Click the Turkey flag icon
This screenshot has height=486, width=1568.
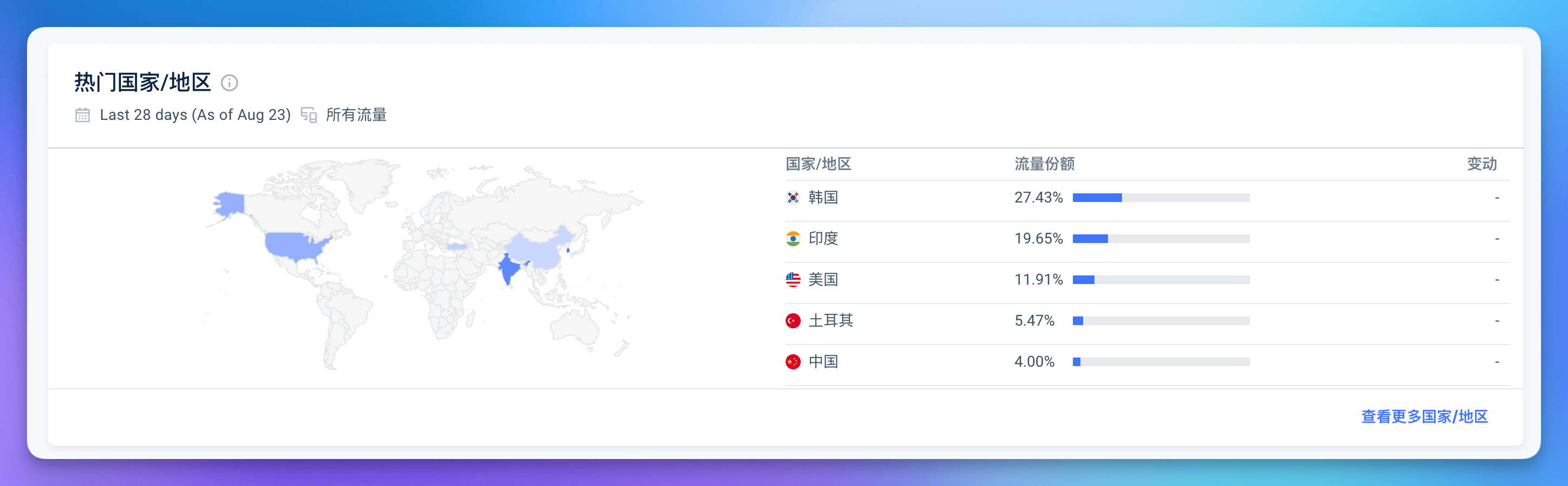[x=792, y=320]
